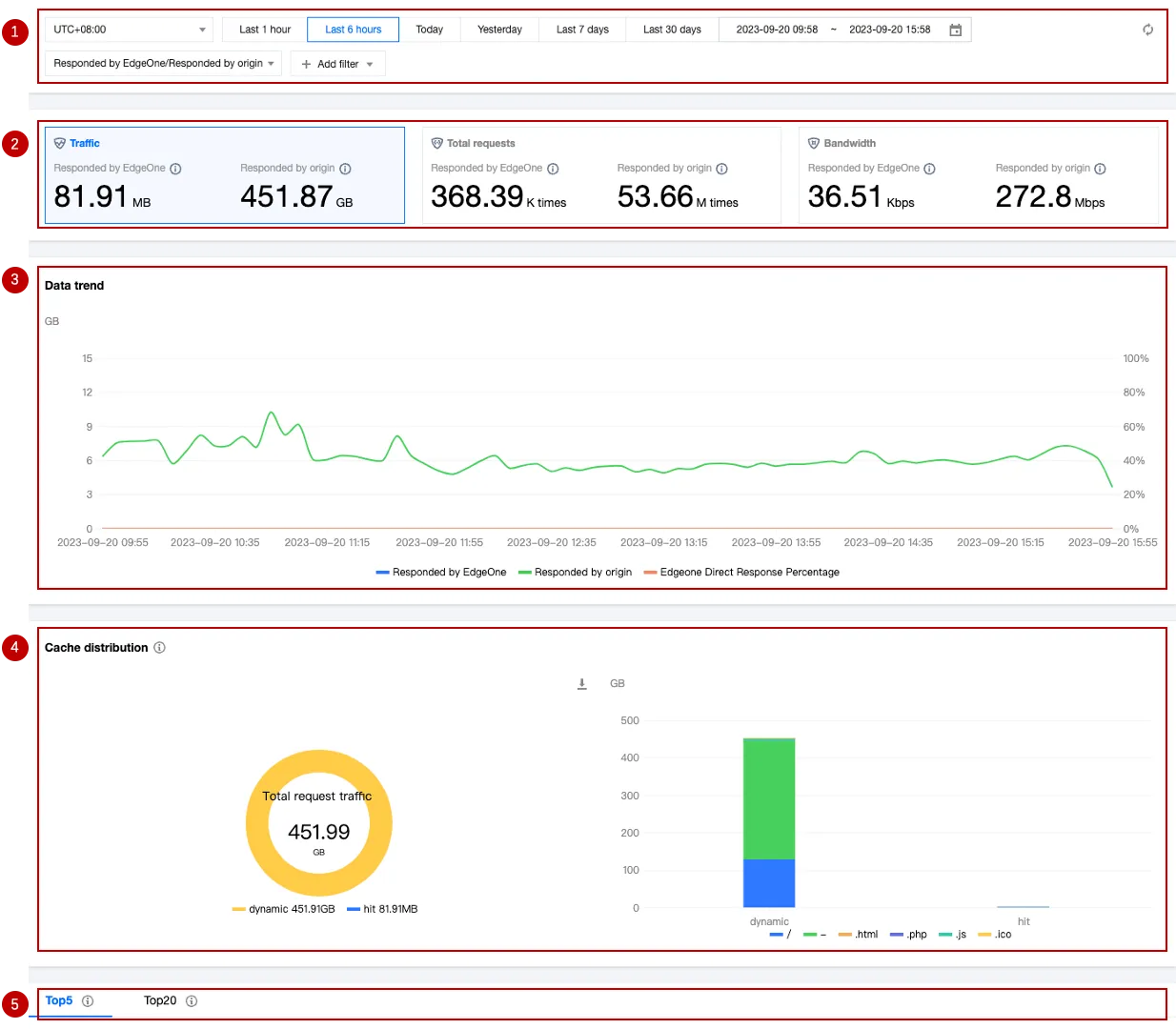Click the download icon in Cache distribution
Image resolution: width=1176 pixels, height=1029 pixels.
tap(582, 684)
